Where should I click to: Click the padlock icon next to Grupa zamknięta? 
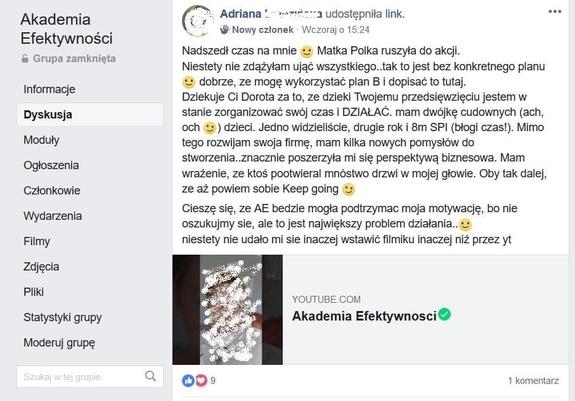pyautogui.click(x=25, y=59)
